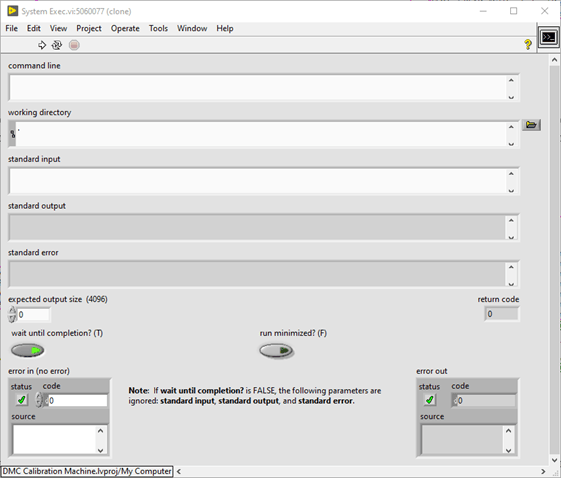
Task: Click the error in code stepper arrows
Action: pos(39,400)
